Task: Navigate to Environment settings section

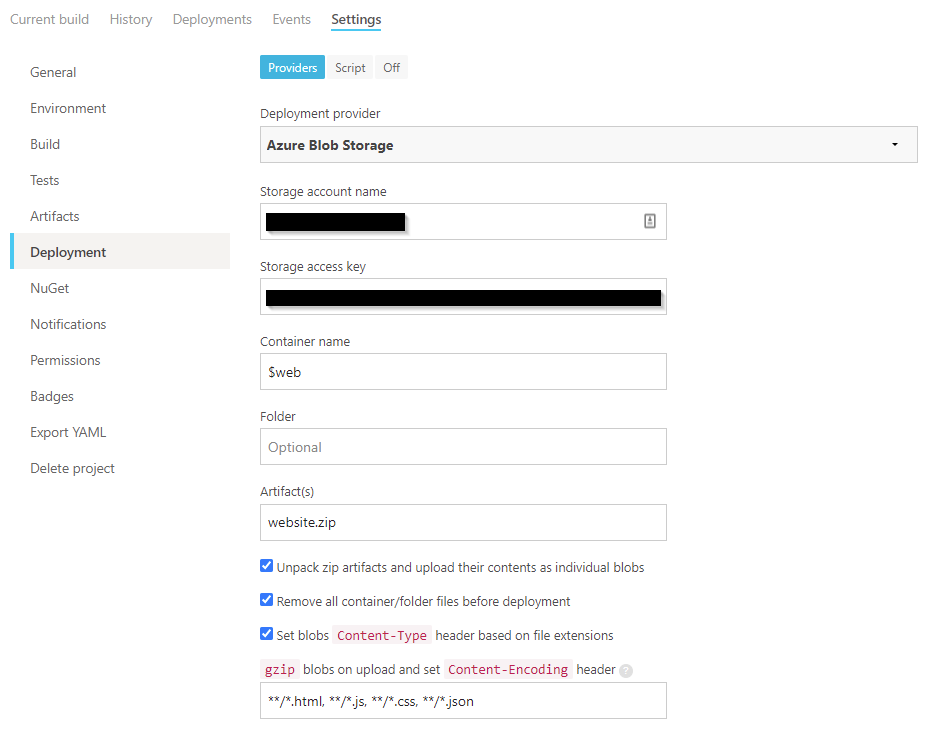Action: [x=68, y=108]
